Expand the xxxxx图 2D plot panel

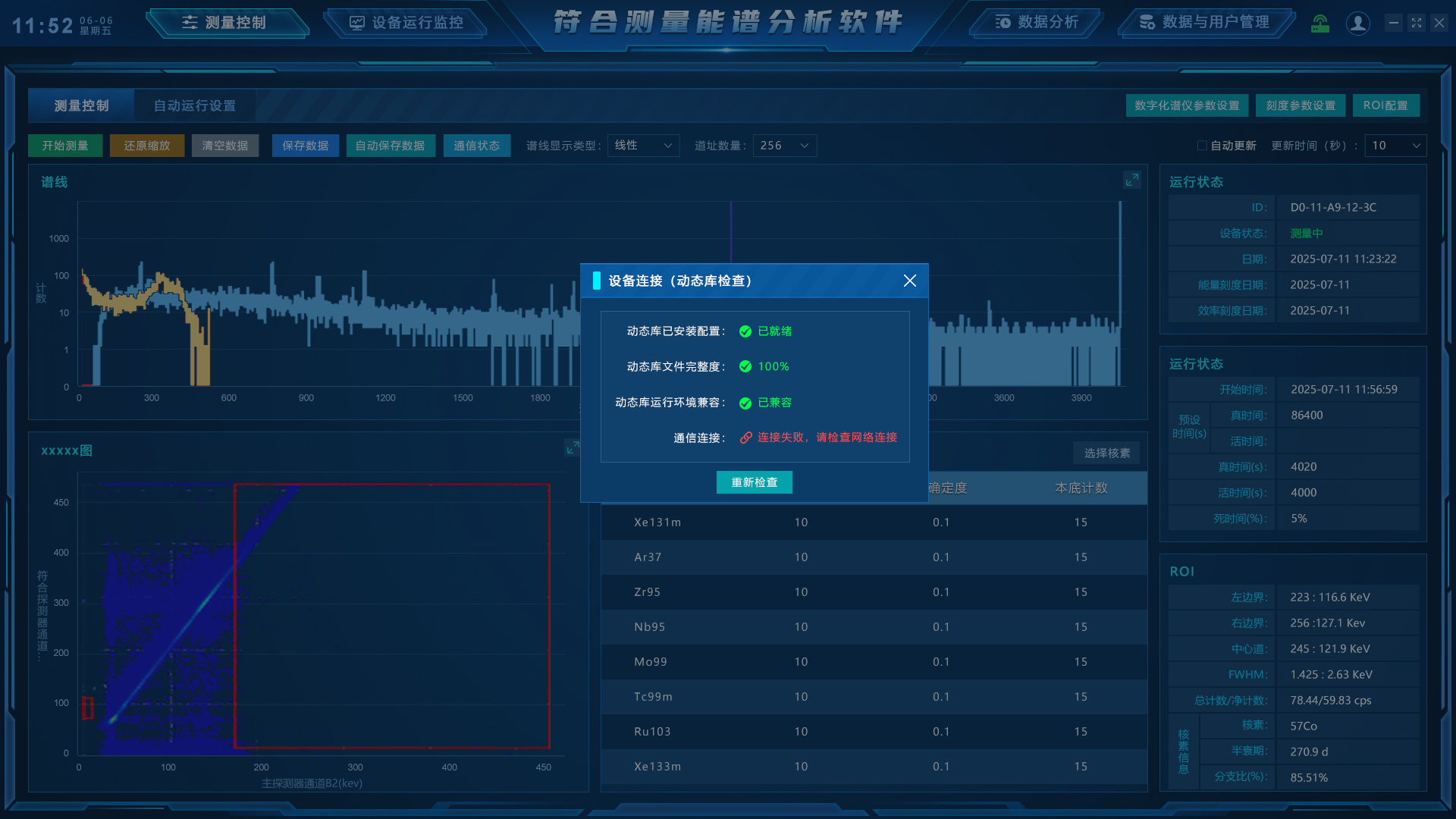point(572,448)
